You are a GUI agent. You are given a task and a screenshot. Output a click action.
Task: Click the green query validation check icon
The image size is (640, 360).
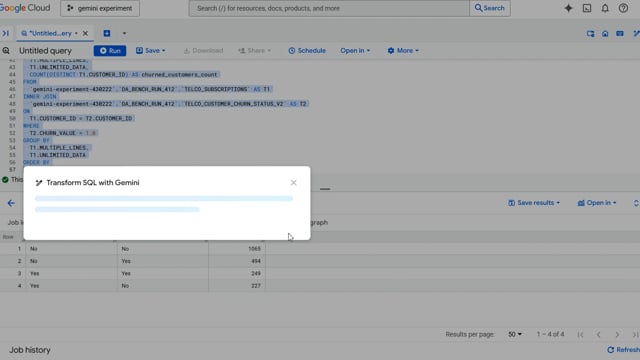tap(5, 180)
